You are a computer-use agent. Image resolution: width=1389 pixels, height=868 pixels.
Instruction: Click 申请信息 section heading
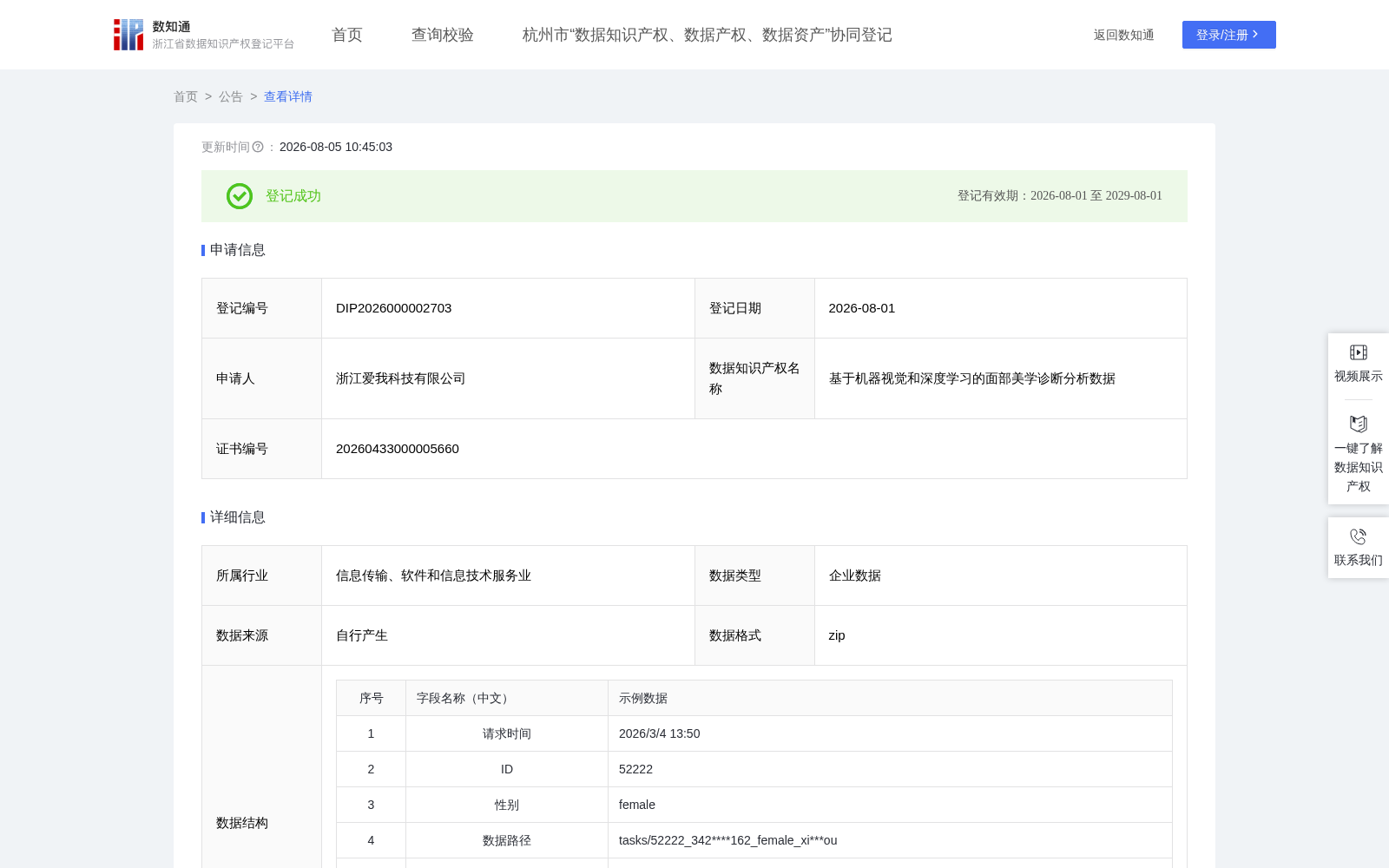pyautogui.click(x=238, y=250)
